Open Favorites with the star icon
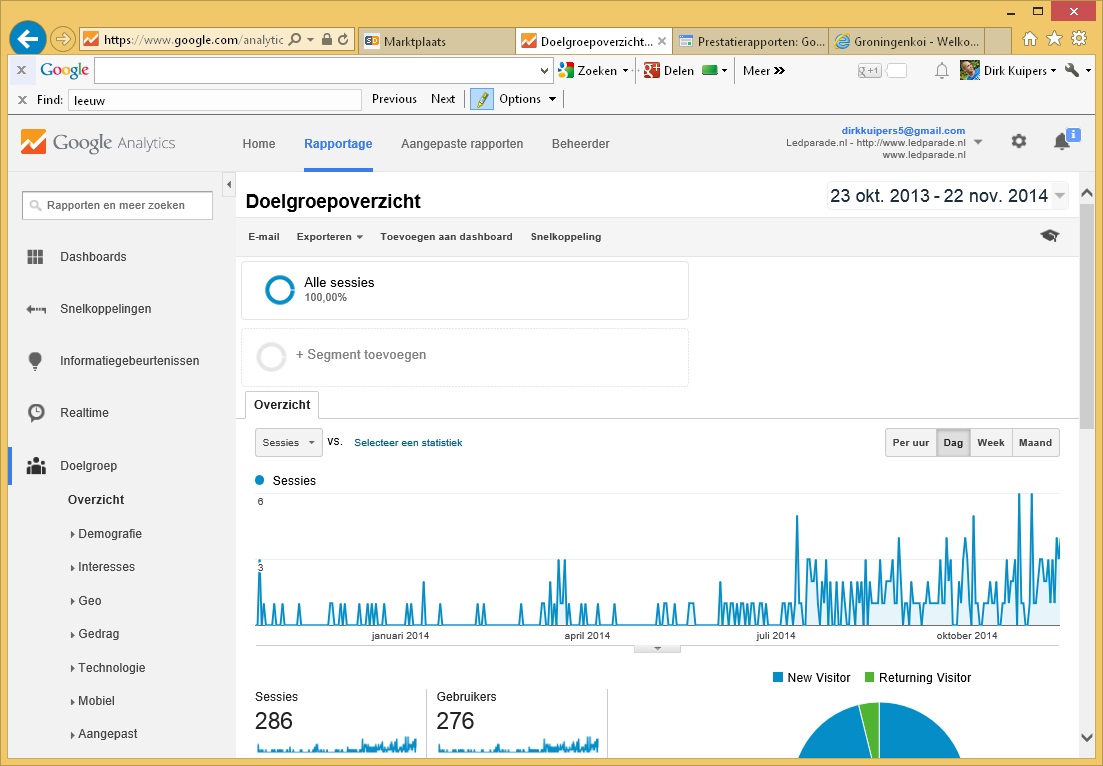This screenshot has width=1103, height=766. click(x=1054, y=39)
